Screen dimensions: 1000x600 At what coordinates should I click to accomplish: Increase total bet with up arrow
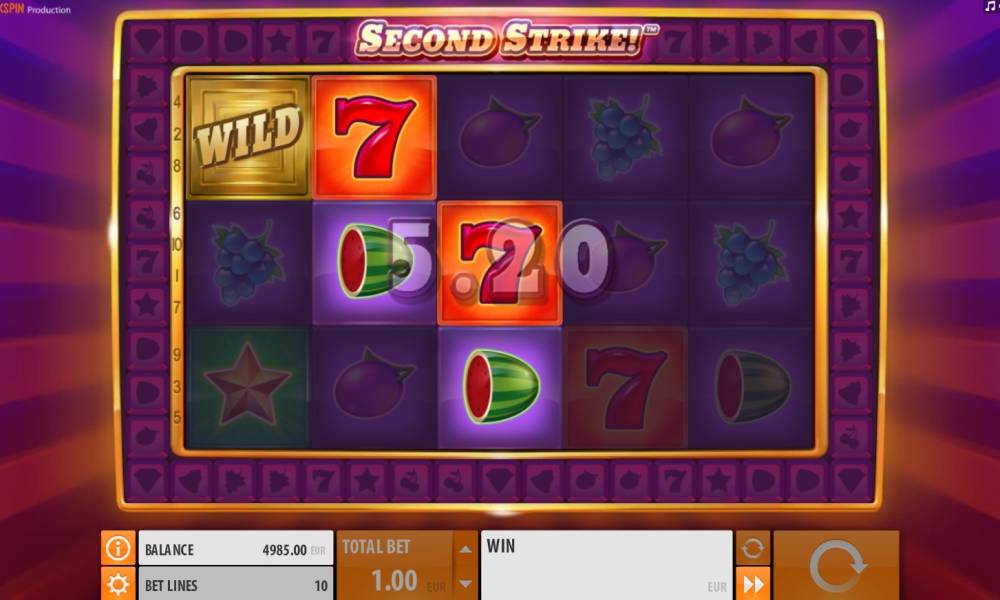tap(466, 549)
